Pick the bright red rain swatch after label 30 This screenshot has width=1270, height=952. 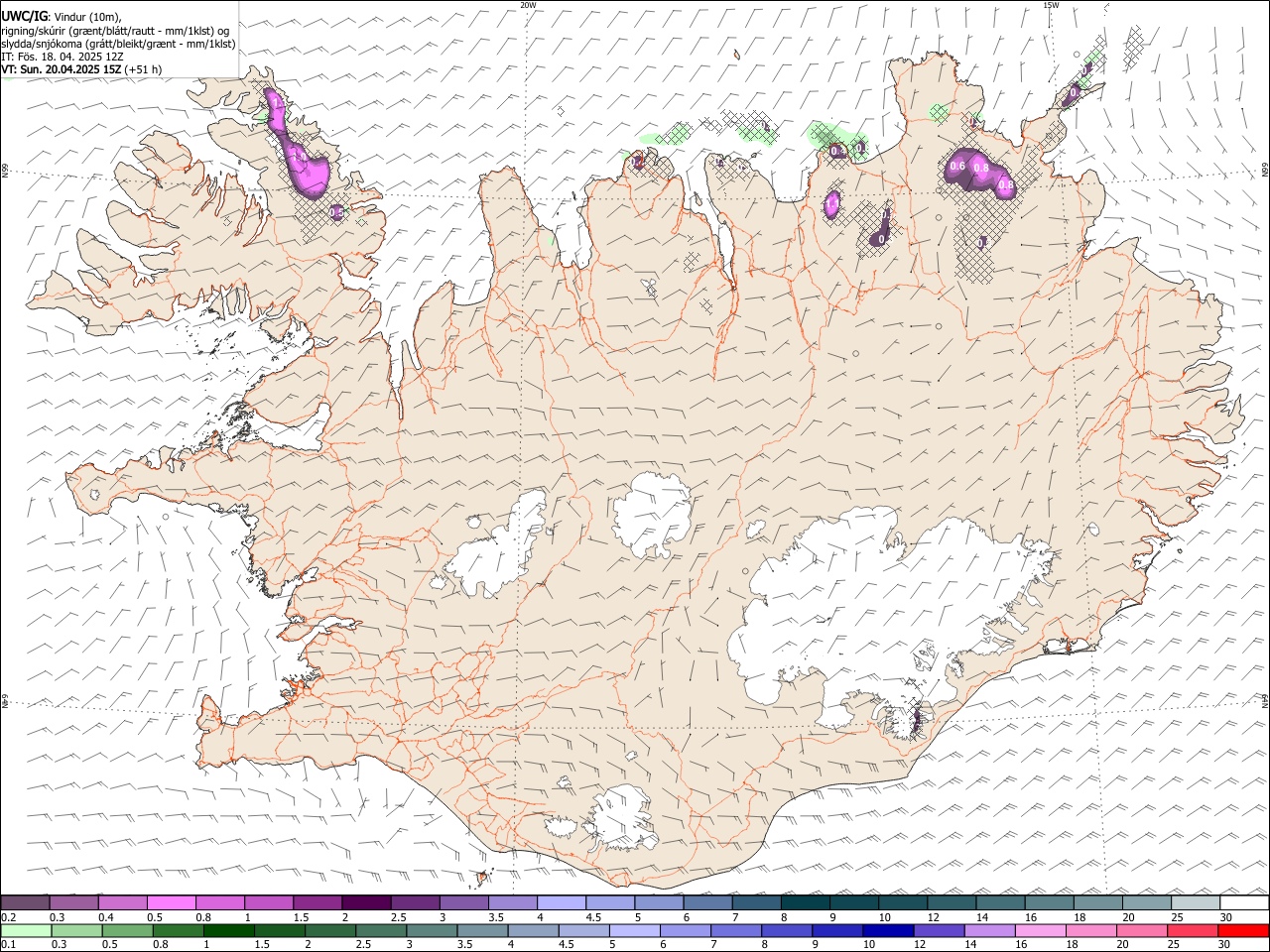click(x=1242, y=931)
